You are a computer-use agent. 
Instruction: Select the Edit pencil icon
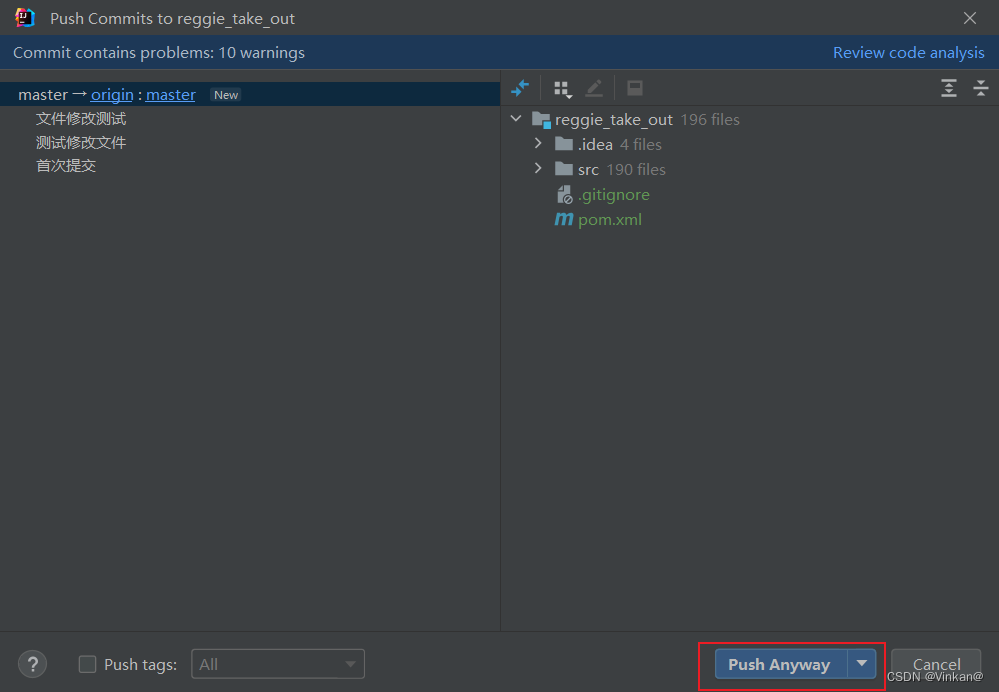coord(594,88)
